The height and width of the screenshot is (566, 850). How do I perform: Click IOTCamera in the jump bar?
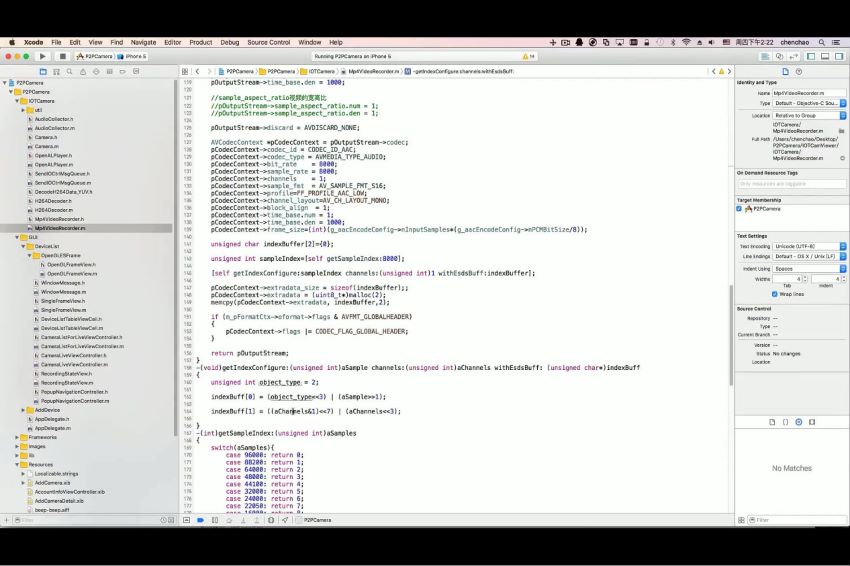click(318, 72)
